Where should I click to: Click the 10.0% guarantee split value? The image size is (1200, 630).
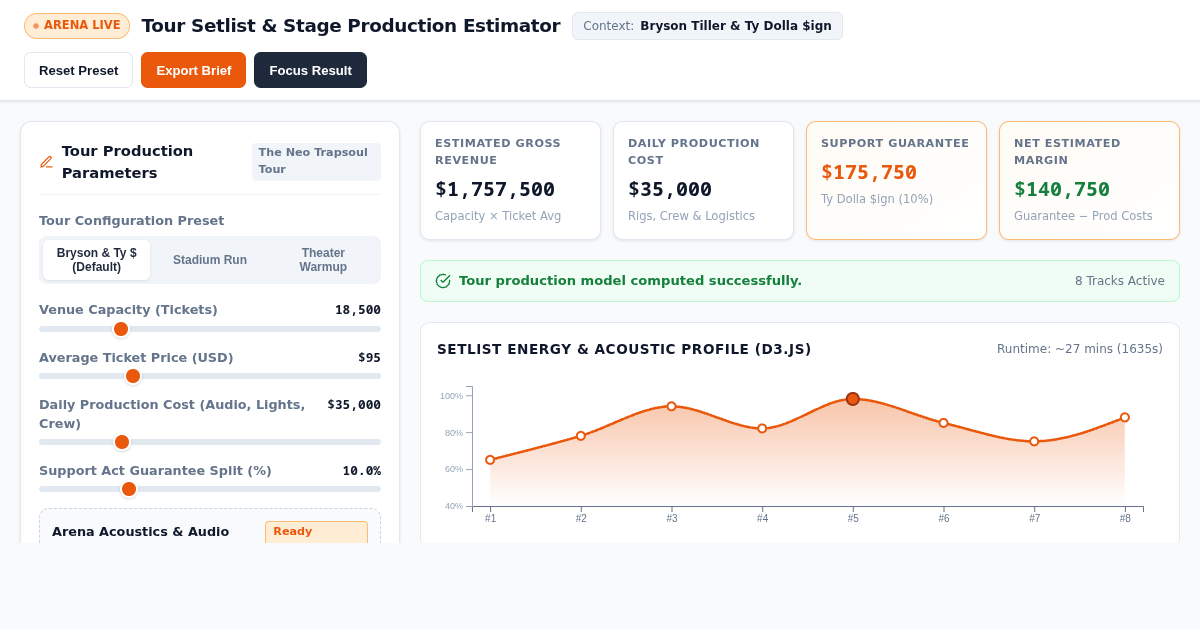pyautogui.click(x=362, y=471)
